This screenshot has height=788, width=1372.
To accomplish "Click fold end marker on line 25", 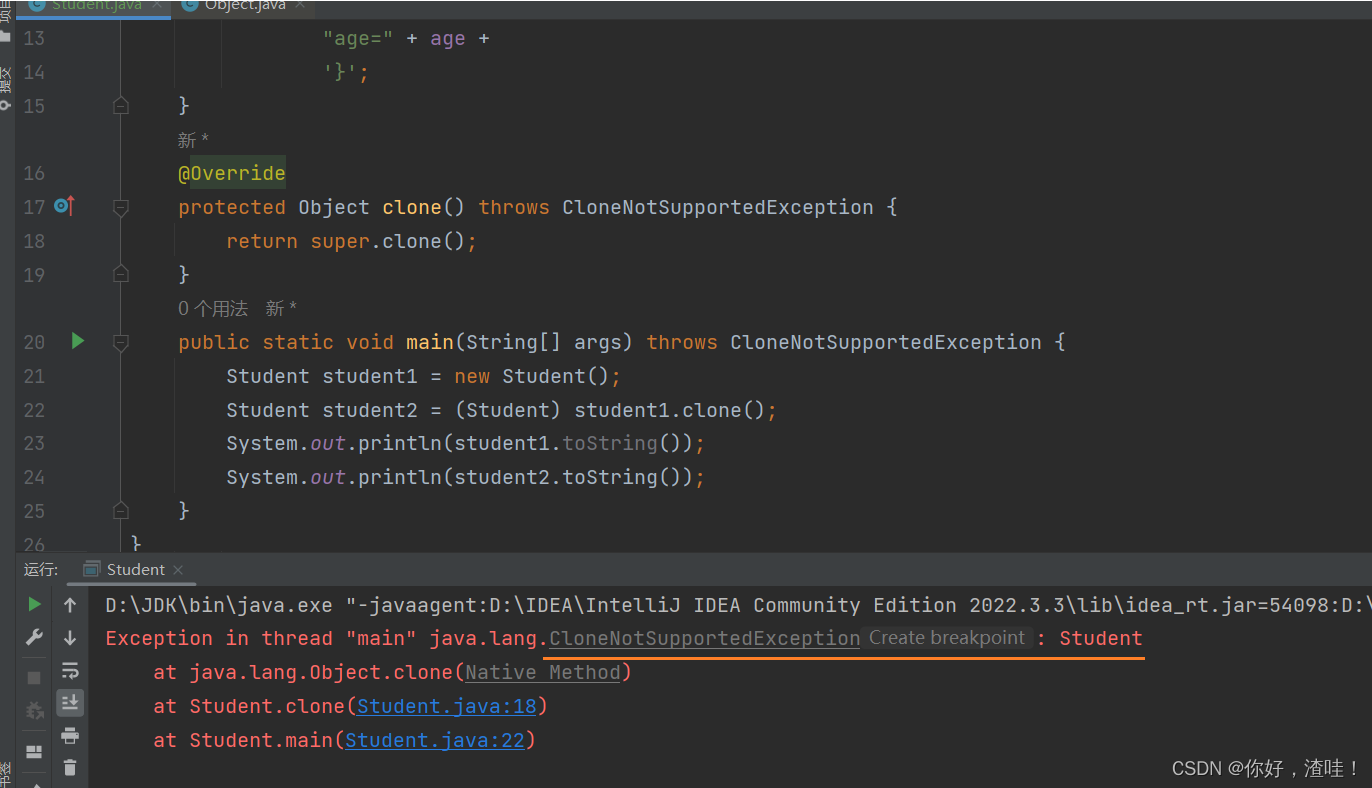I will [x=121, y=510].
